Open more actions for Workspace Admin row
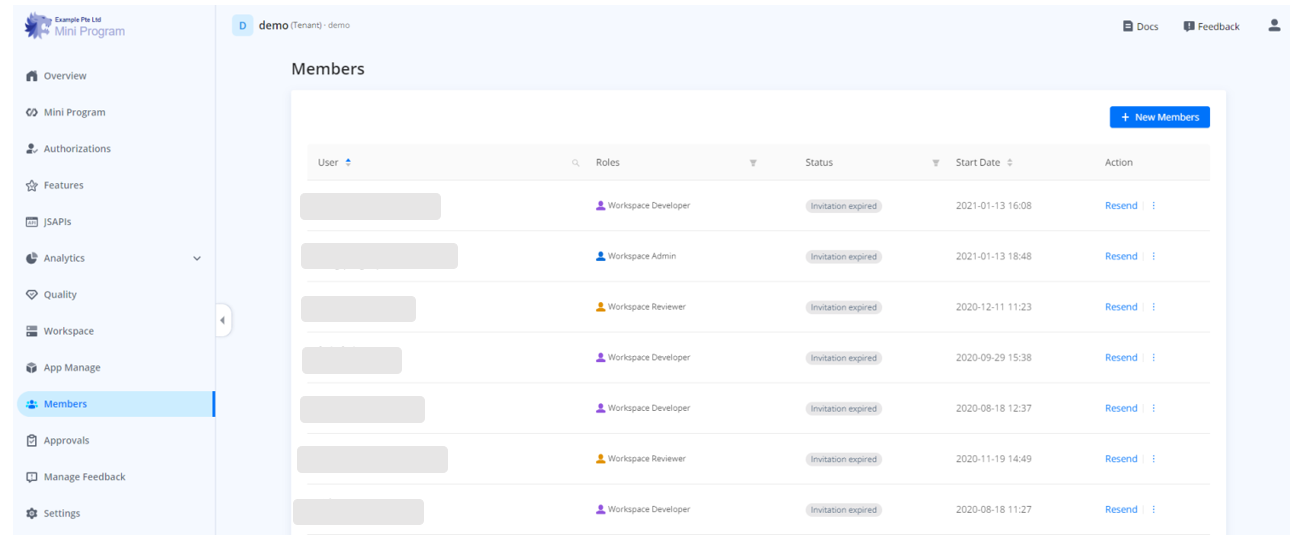The width and height of the screenshot is (1293, 536). [1153, 257]
